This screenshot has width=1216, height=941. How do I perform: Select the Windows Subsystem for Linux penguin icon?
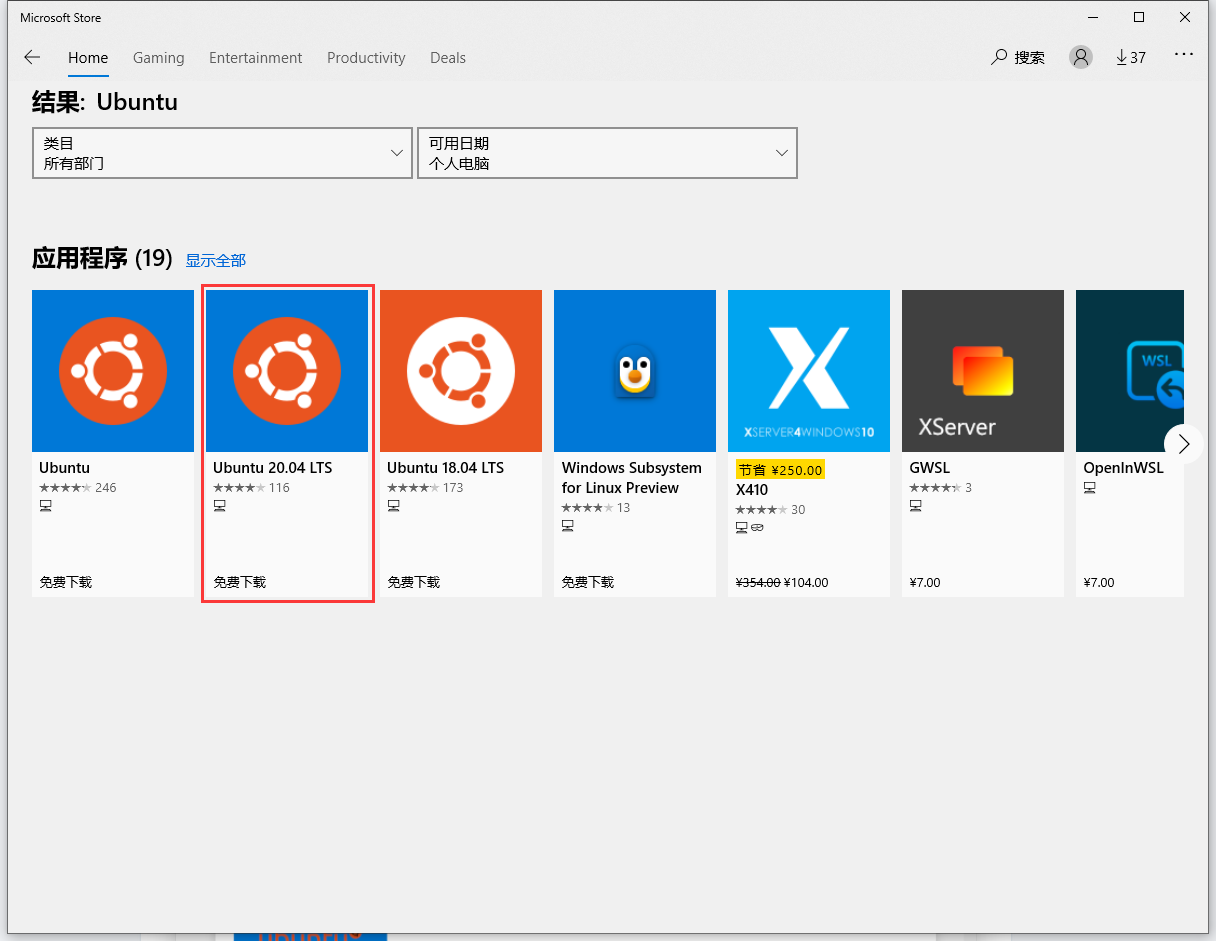[635, 371]
